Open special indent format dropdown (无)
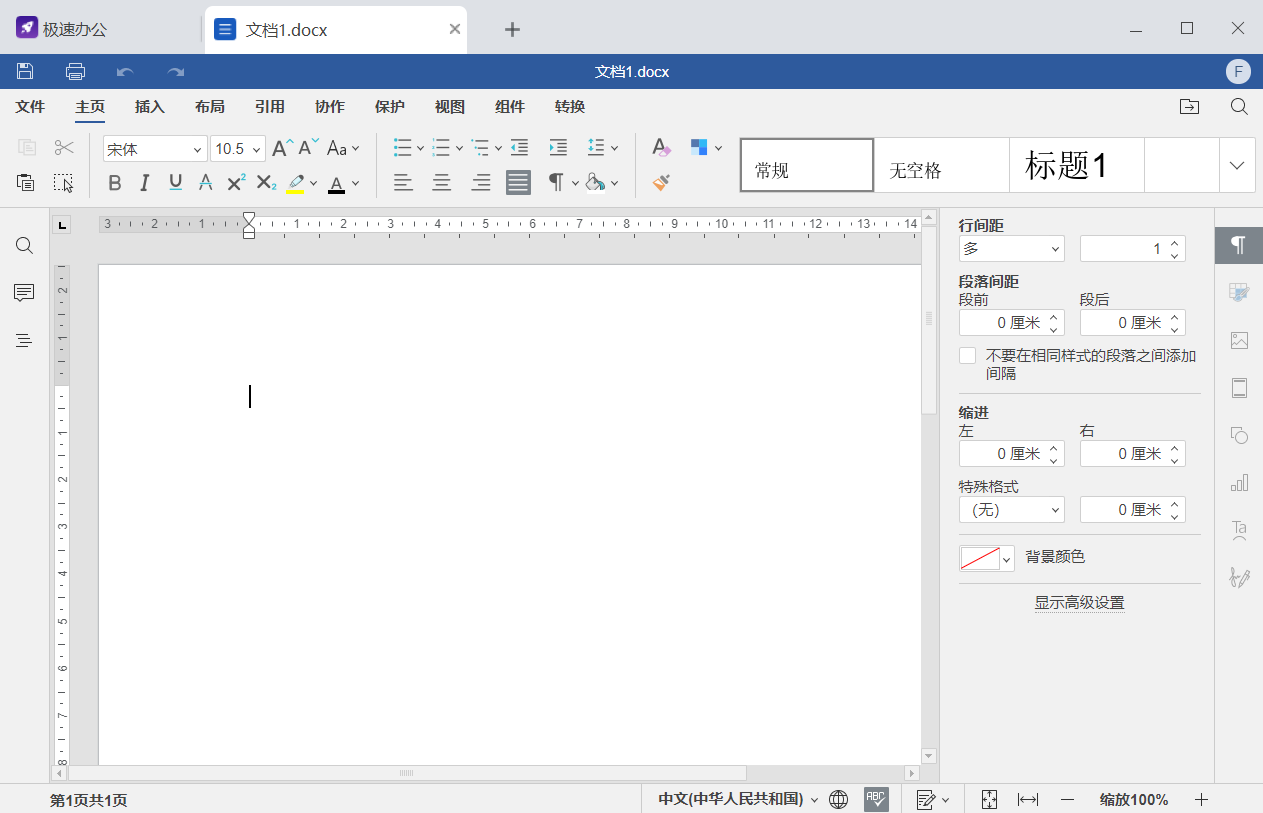The image size is (1263, 813). click(1012, 510)
